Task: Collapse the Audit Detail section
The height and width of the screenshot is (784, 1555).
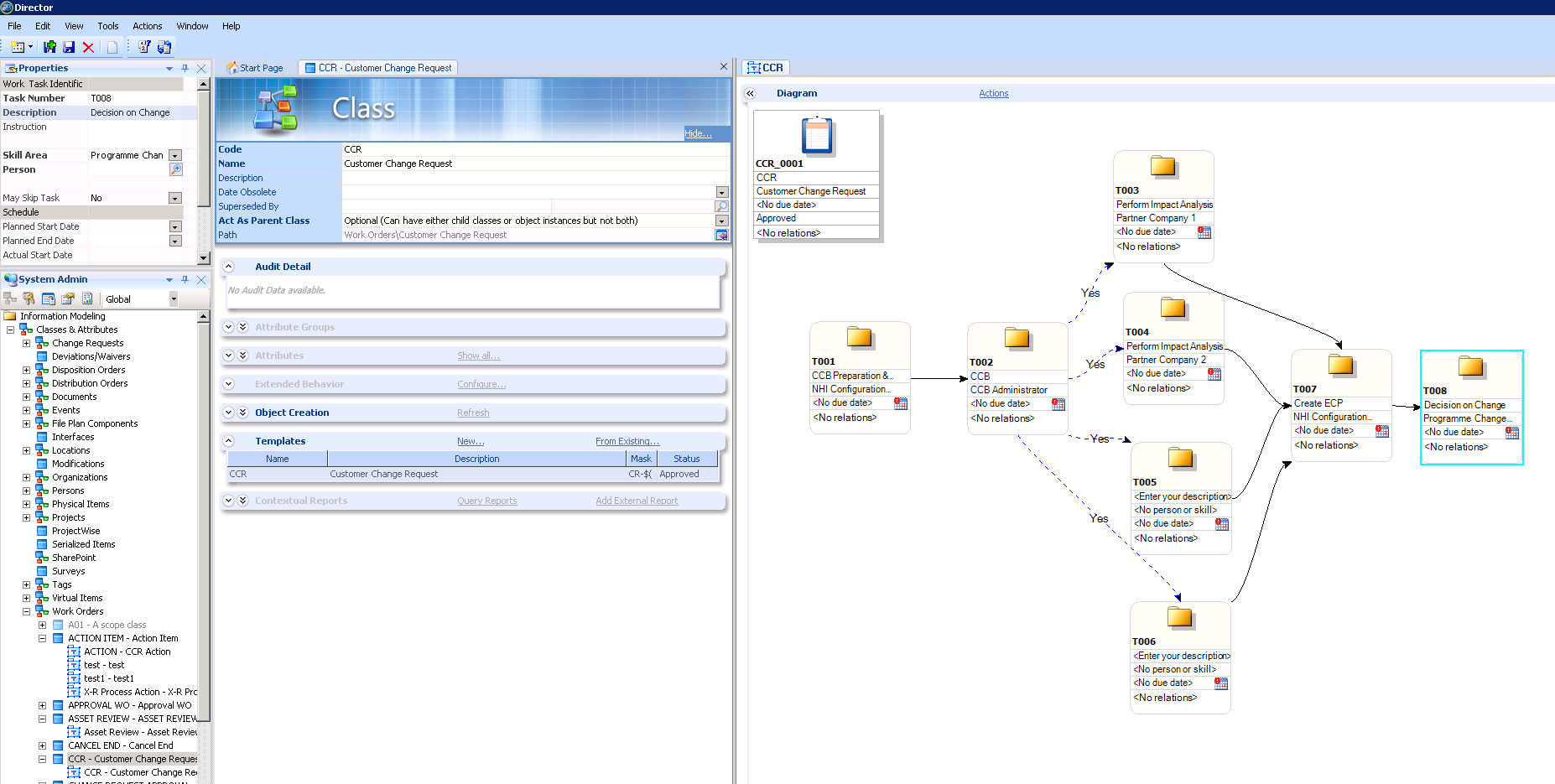Action: (x=228, y=267)
